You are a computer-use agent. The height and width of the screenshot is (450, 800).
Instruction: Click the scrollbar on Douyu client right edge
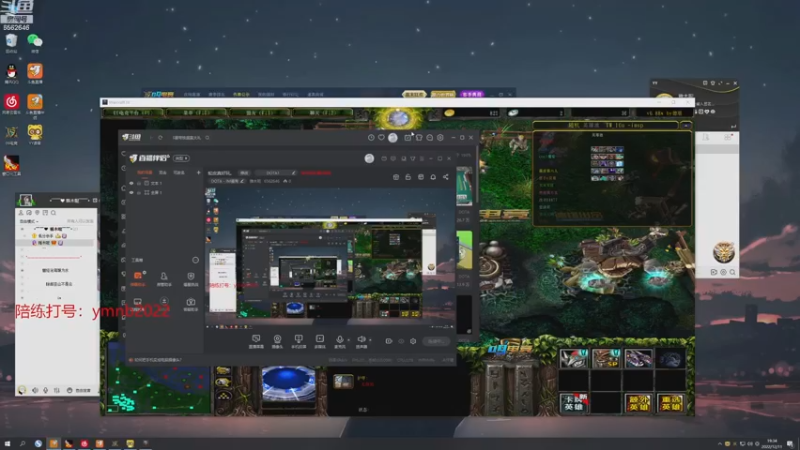point(477,174)
